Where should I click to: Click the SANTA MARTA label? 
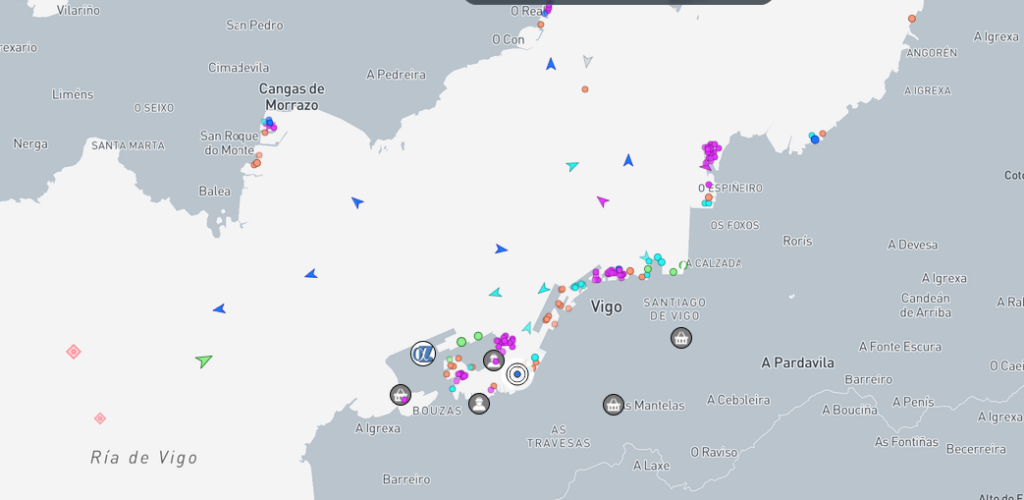coord(128,145)
